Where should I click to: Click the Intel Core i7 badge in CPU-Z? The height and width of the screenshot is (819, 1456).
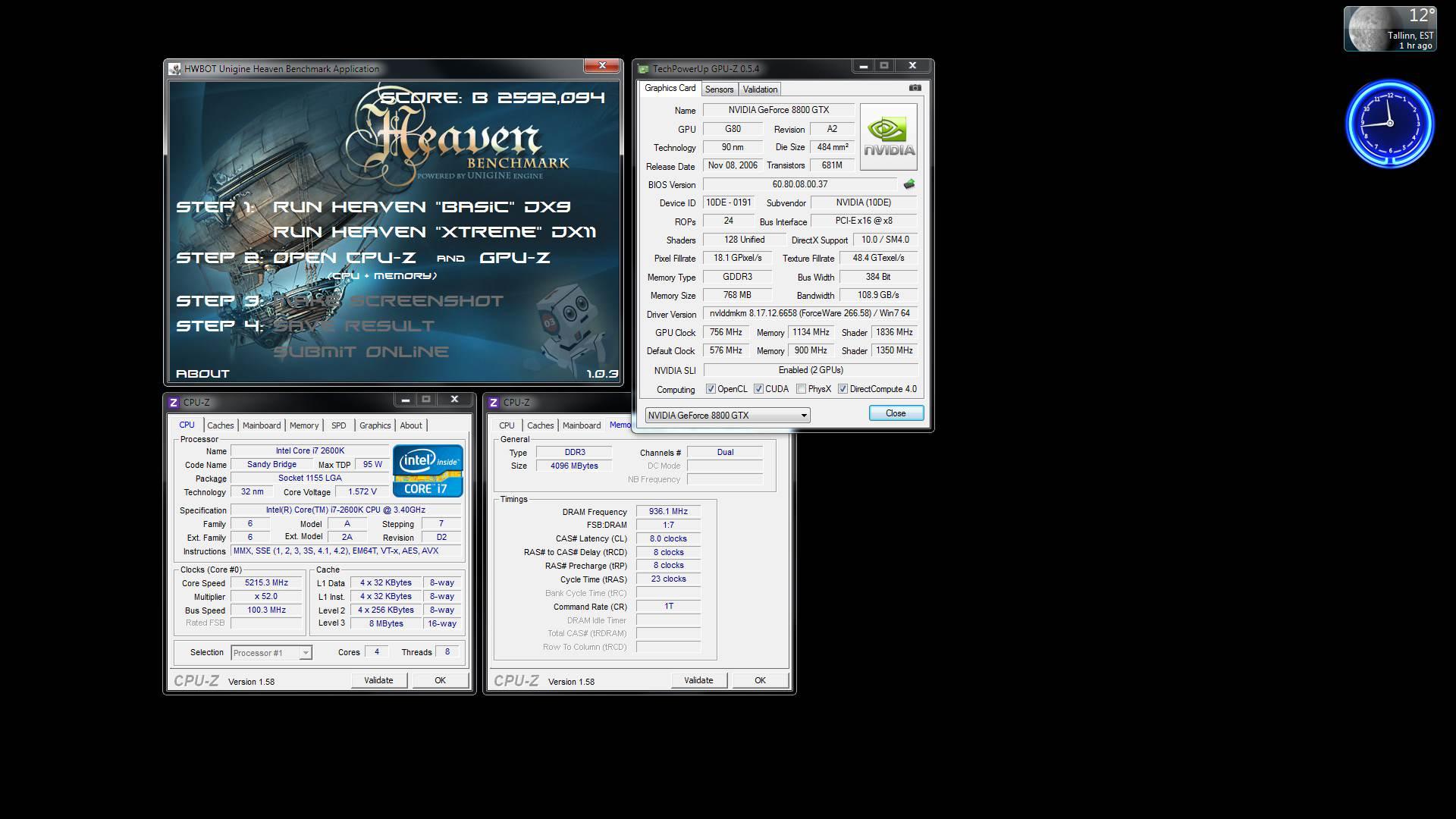click(428, 471)
